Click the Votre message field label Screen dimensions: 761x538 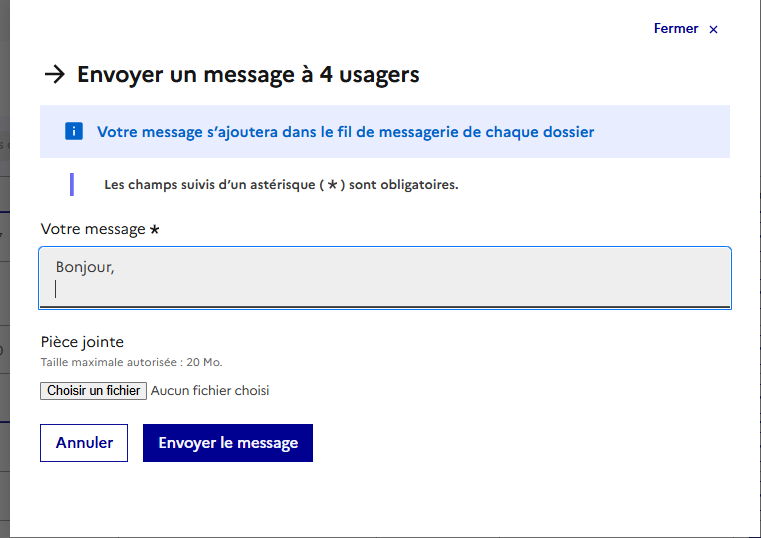[x=93, y=229]
